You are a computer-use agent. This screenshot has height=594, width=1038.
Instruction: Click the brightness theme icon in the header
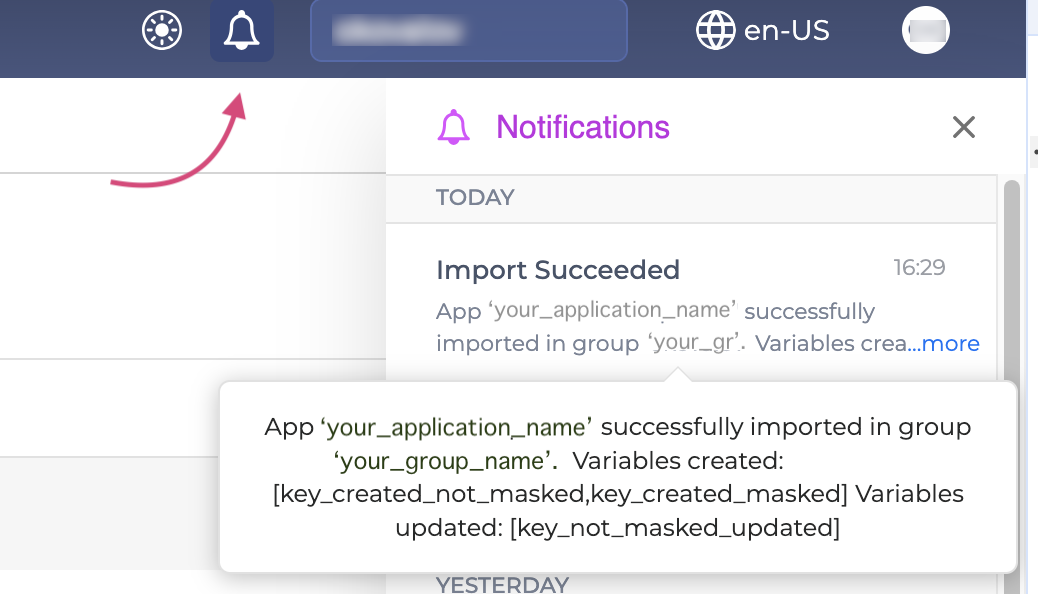tap(161, 30)
